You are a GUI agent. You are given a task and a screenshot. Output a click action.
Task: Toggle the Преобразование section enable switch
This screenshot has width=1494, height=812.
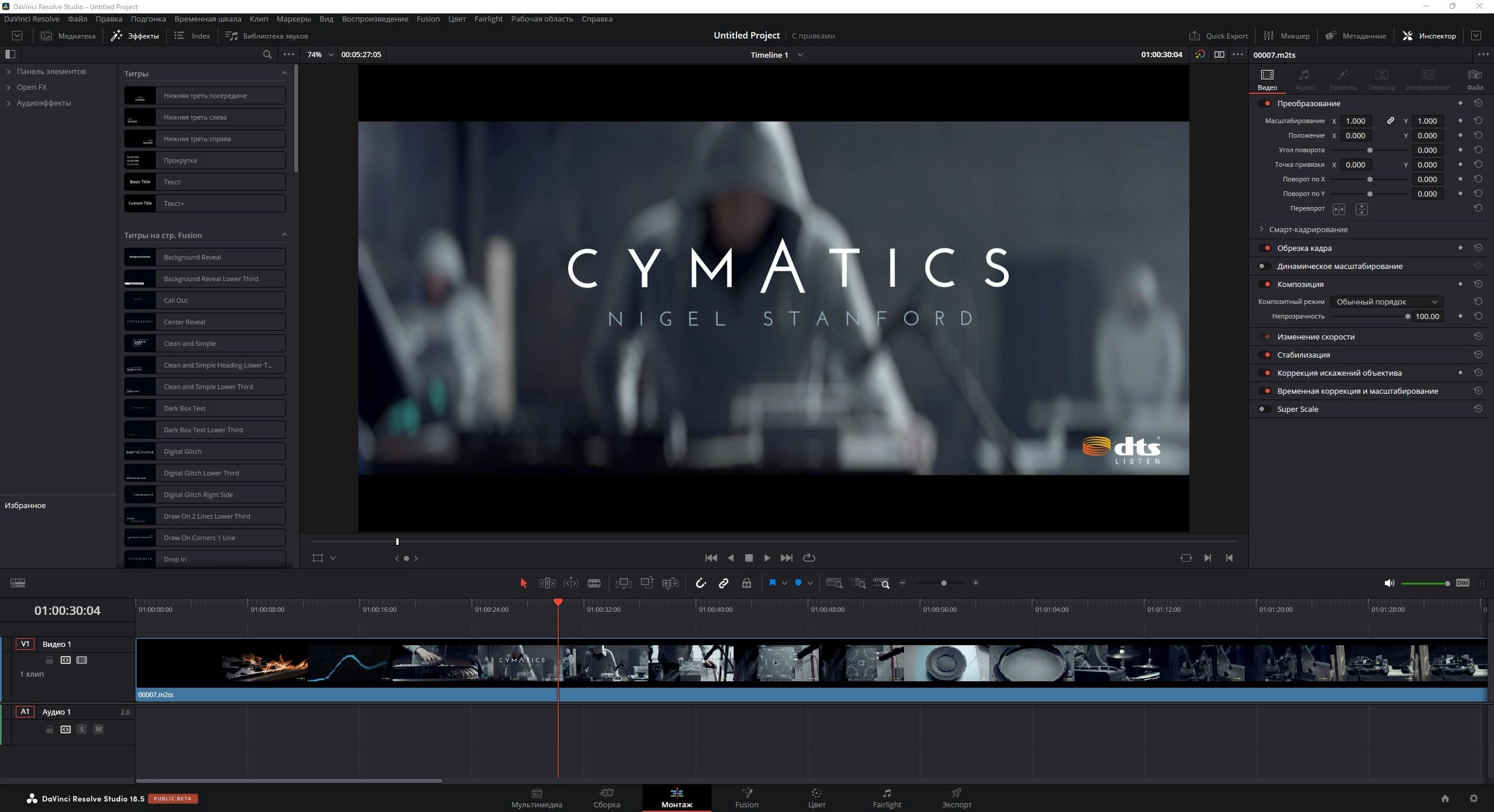(x=1265, y=104)
